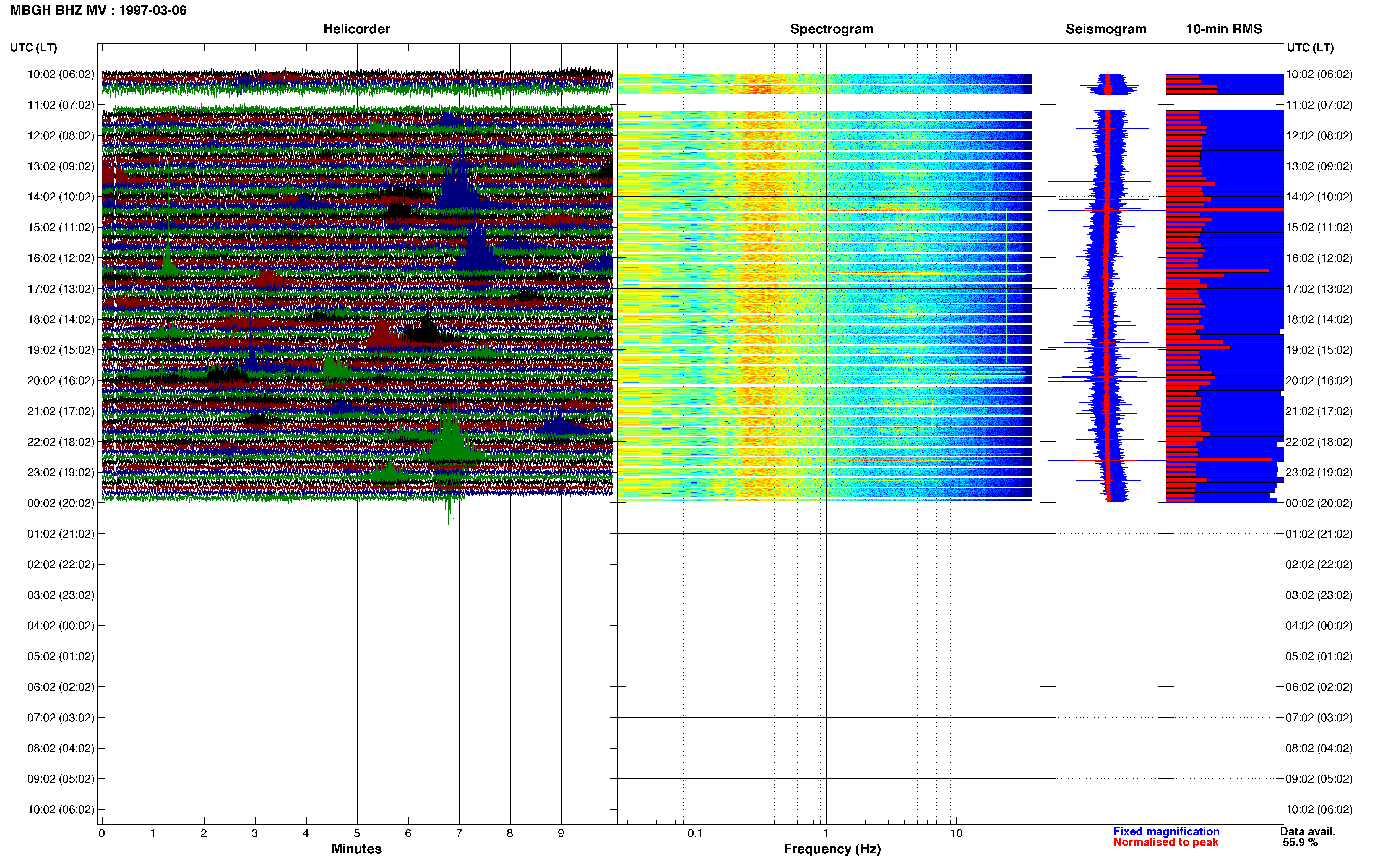Click '17:02 (13:02)' on RMS panel time axis
This screenshot has width=1388, height=868.
[1319, 289]
